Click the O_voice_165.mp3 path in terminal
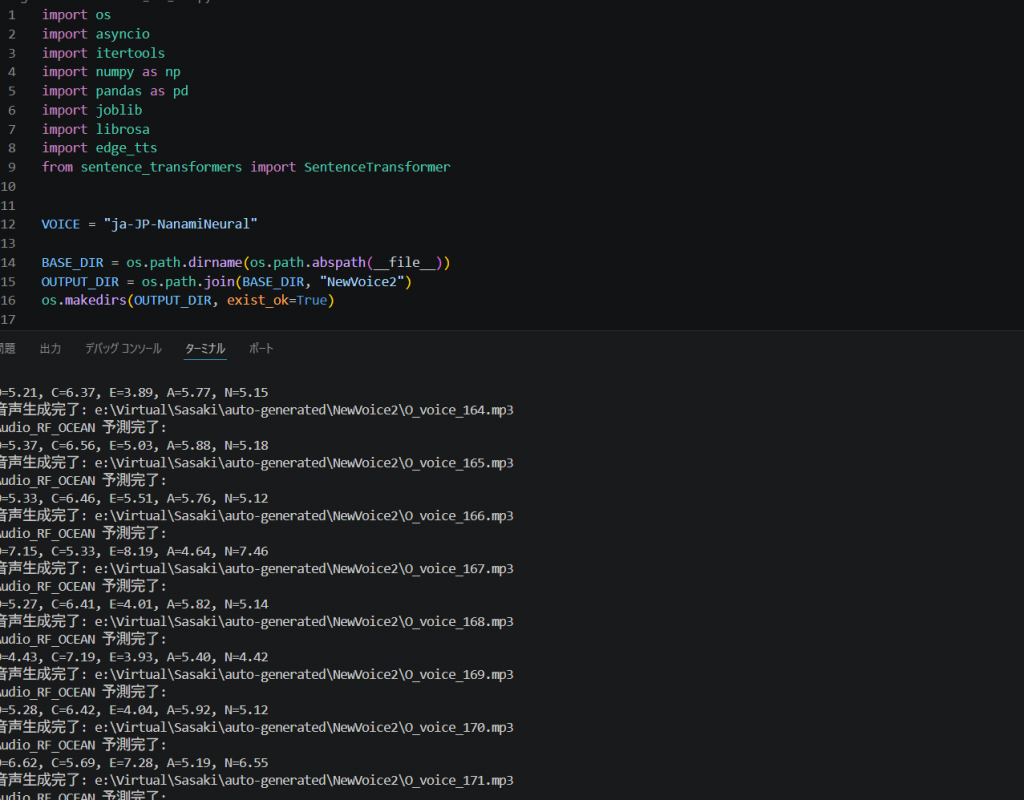The height and width of the screenshot is (800, 1024). [x=304, y=463]
